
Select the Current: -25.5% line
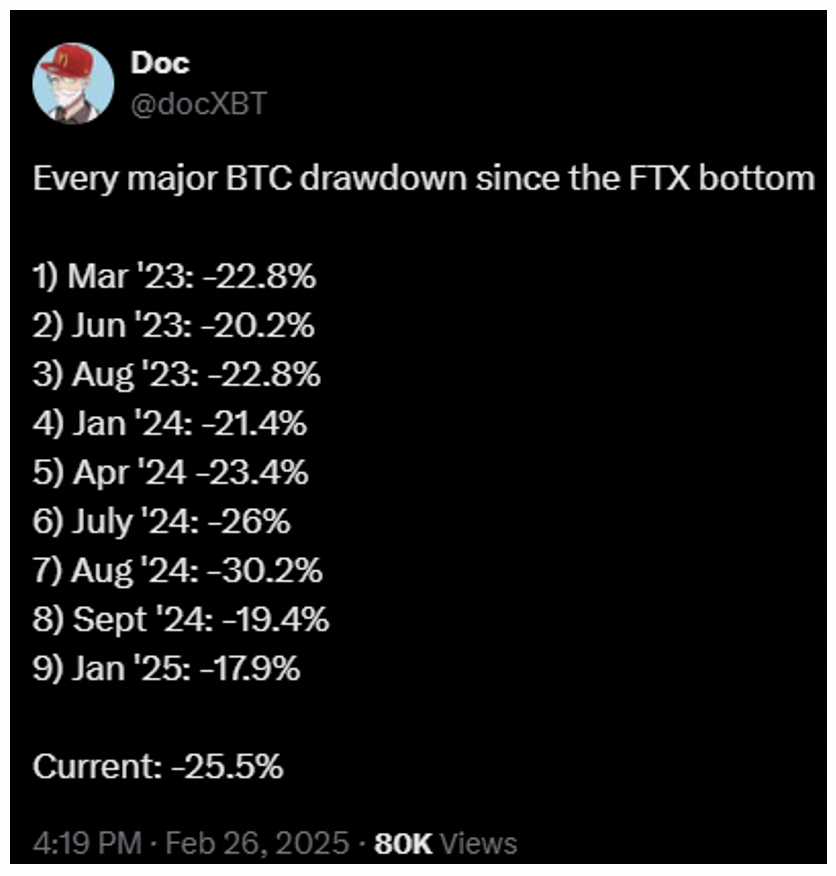[158, 767]
